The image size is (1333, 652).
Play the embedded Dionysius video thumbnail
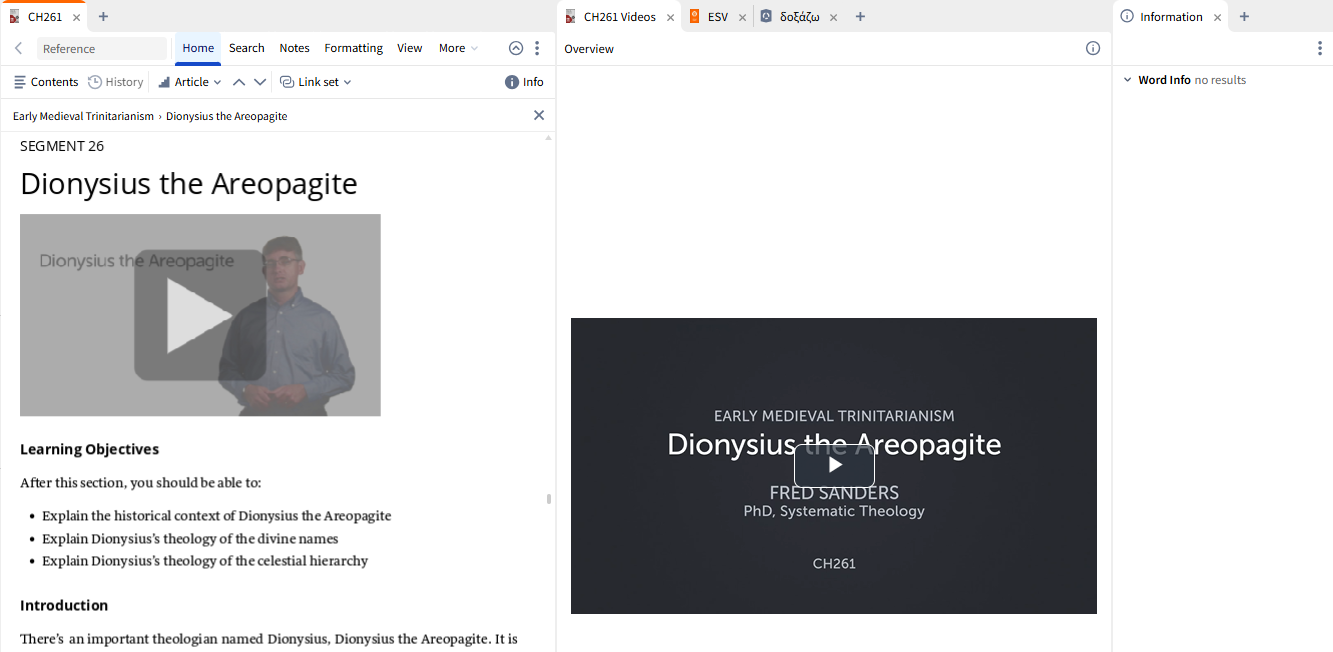[x=200, y=315]
